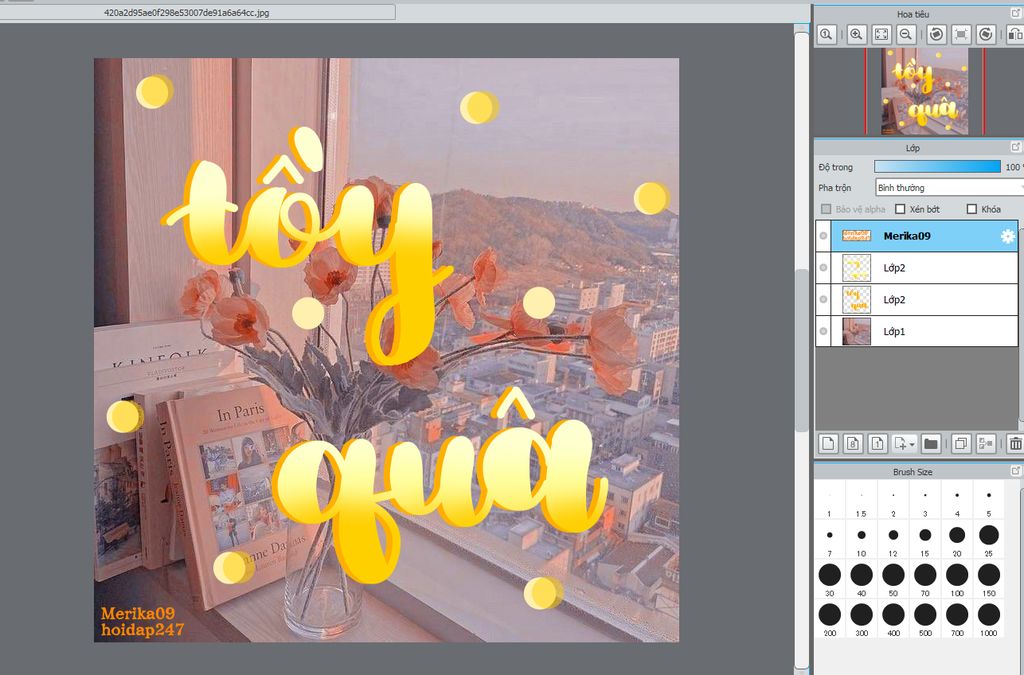Viewport: 1024px width, 675px height.
Task: Click the Lớp1 layer photo thumbnail
Action: [x=856, y=331]
